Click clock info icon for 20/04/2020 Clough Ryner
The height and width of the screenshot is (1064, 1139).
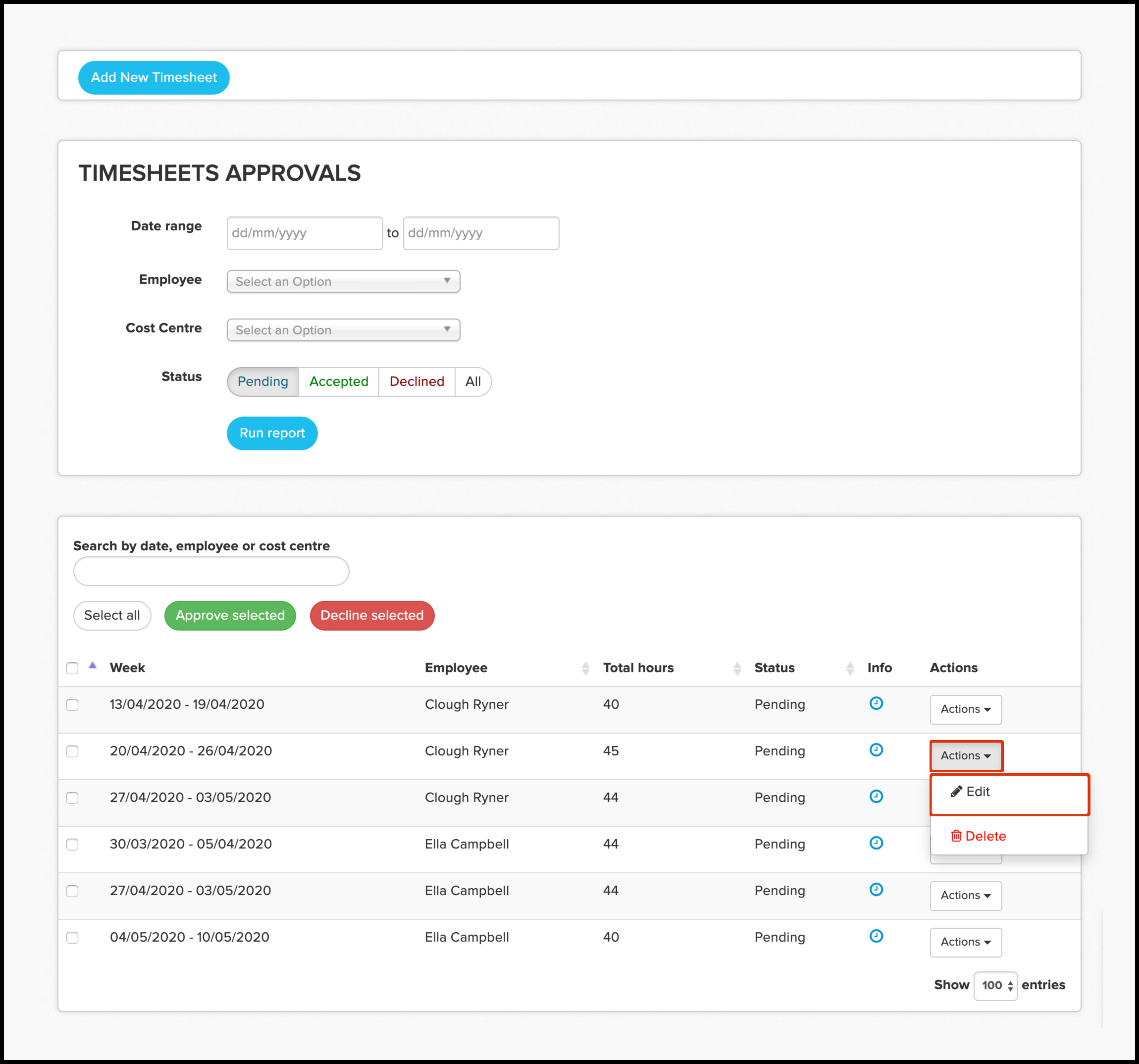tap(876, 749)
